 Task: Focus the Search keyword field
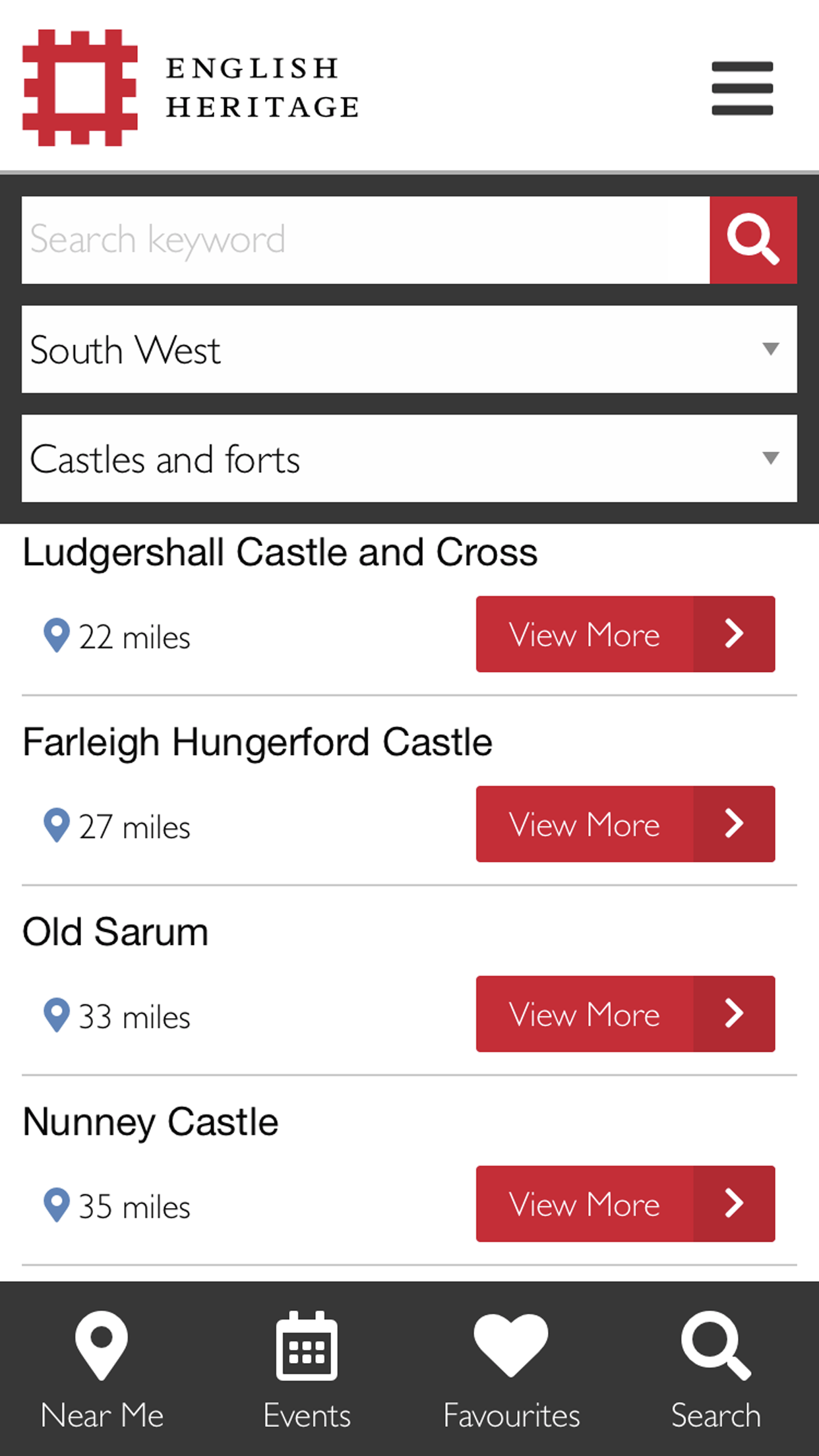(366, 240)
